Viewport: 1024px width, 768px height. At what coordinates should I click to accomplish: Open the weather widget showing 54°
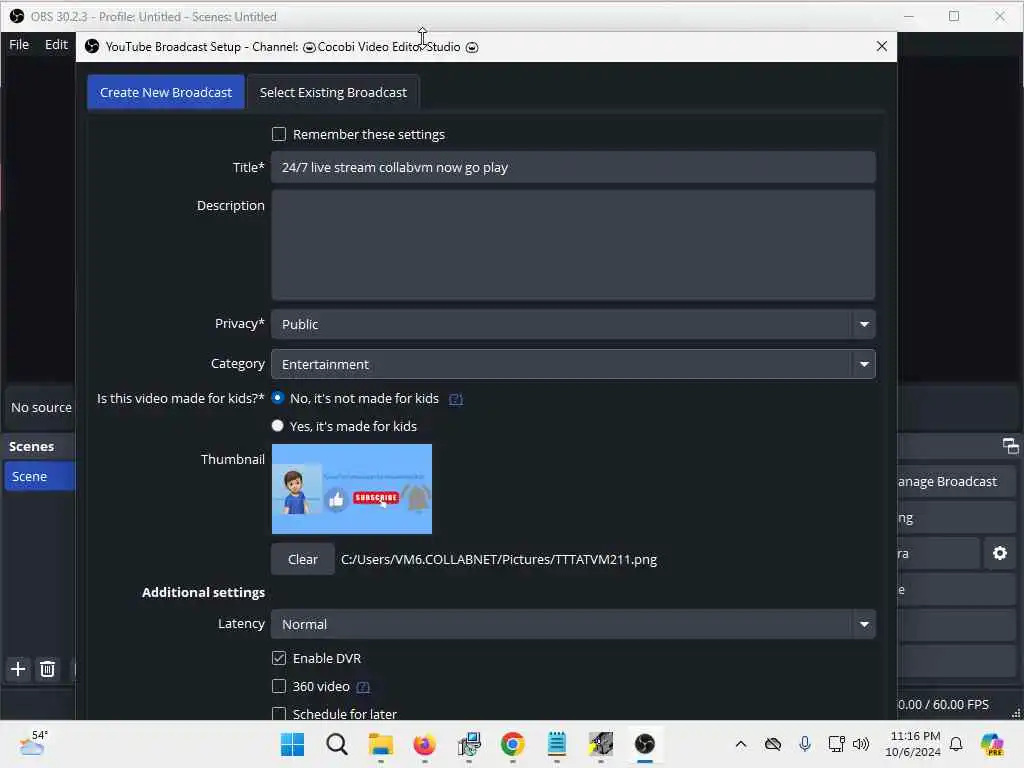33,743
